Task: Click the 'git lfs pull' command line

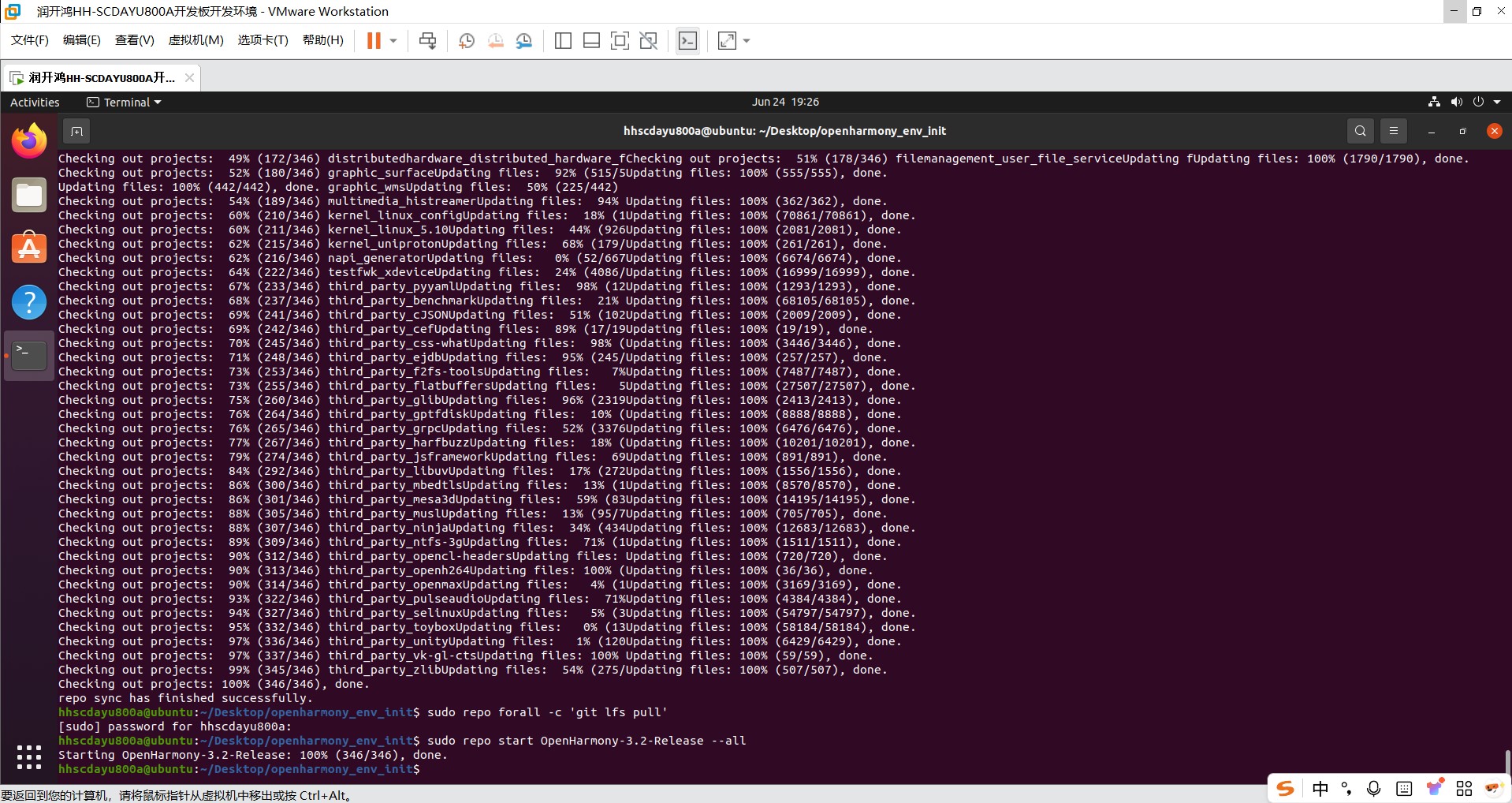Action: (x=547, y=712)
